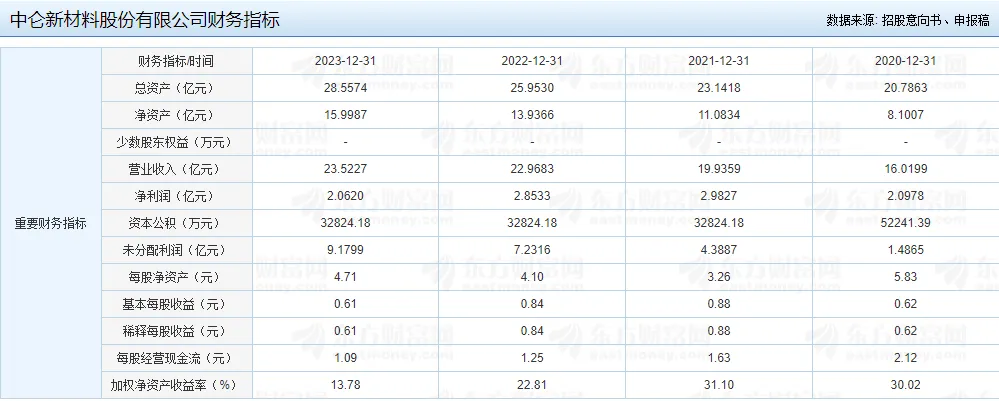Select revenue value 19.9359
The height and width of the screenshot is (401, 999).
719,170
